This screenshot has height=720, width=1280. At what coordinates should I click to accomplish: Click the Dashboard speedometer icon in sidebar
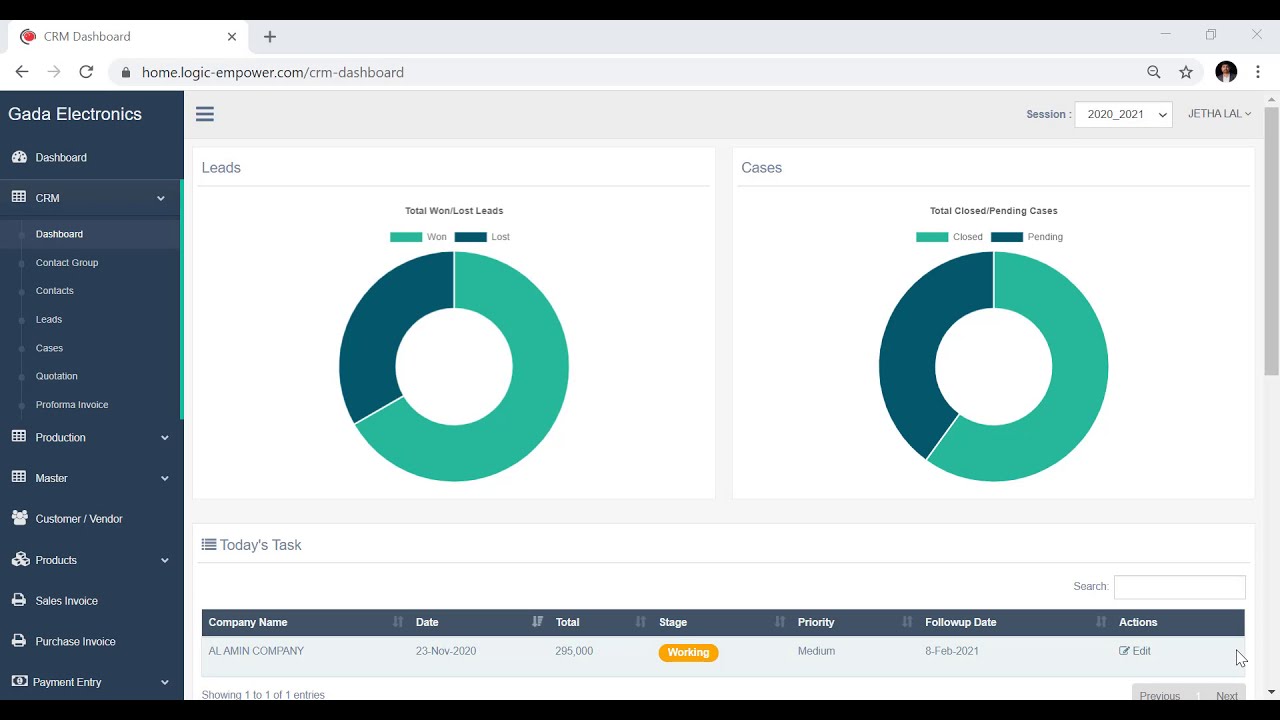(x=19, y=157)
